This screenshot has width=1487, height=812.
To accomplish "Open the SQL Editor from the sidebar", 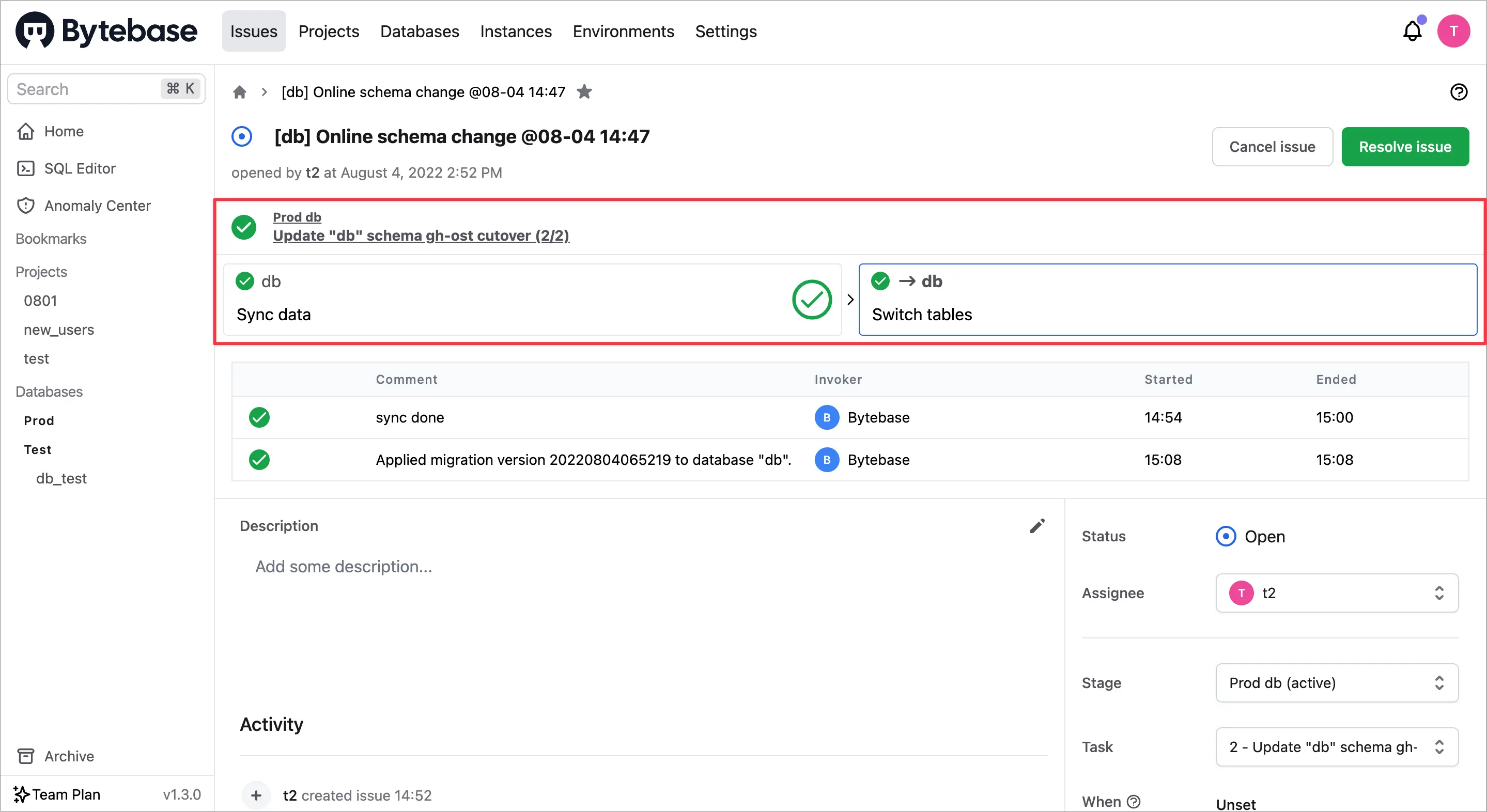I will (80, 168).
